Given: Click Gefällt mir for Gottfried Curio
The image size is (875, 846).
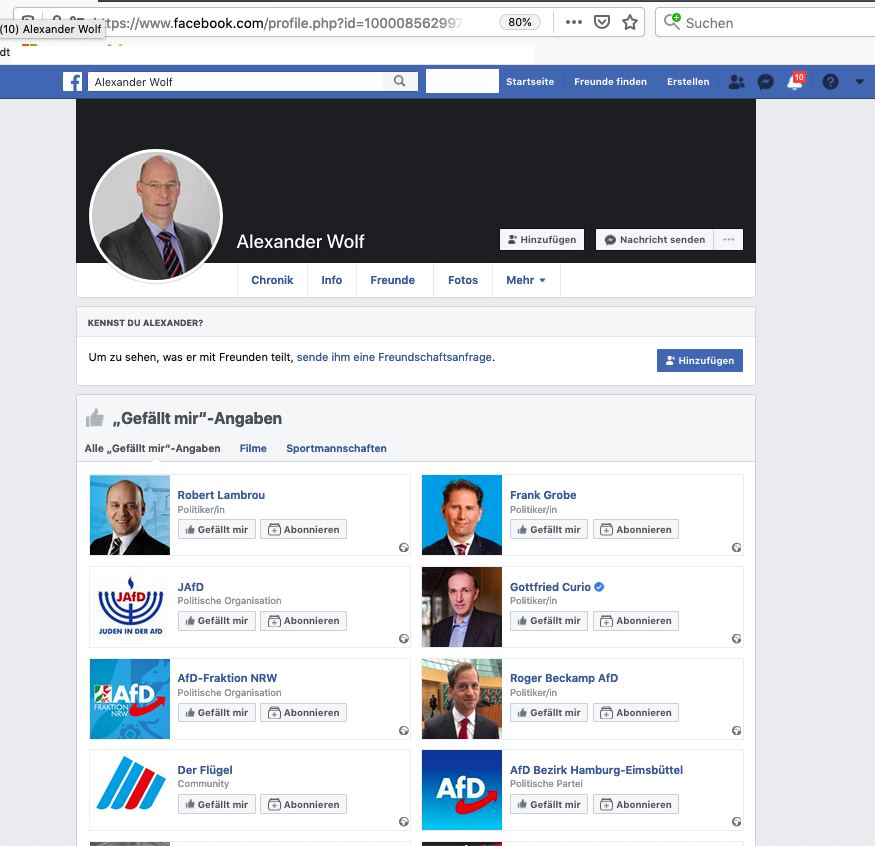Looking at the screenshot, I should 549,621.
